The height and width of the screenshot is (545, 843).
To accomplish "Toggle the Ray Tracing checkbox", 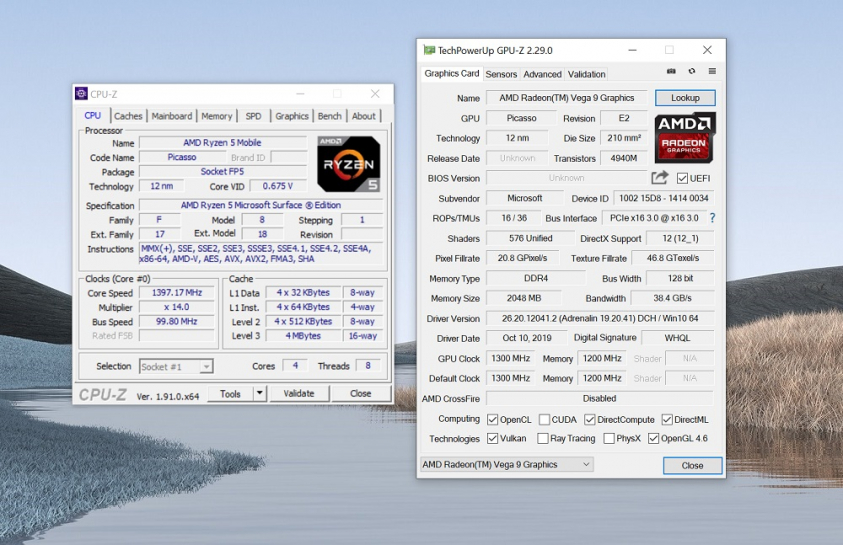I will [543, 438].
